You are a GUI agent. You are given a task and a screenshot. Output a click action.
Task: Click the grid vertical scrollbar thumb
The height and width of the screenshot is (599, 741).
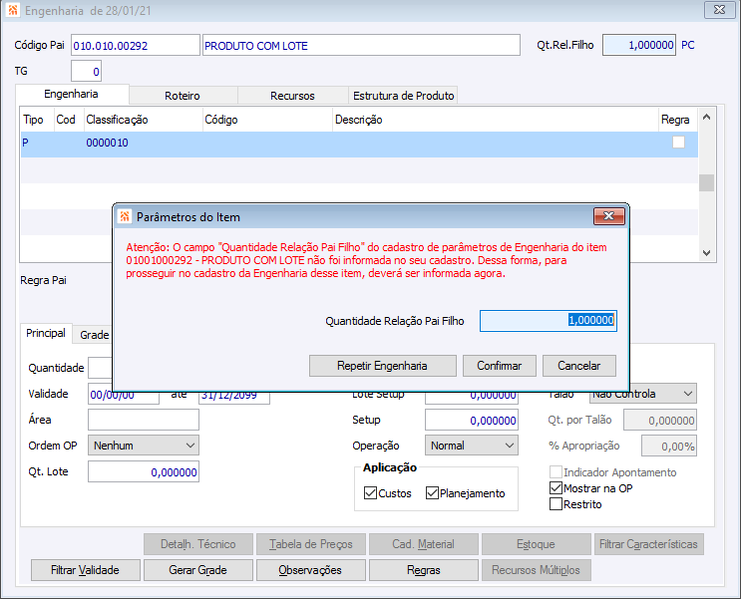(707, 183)
